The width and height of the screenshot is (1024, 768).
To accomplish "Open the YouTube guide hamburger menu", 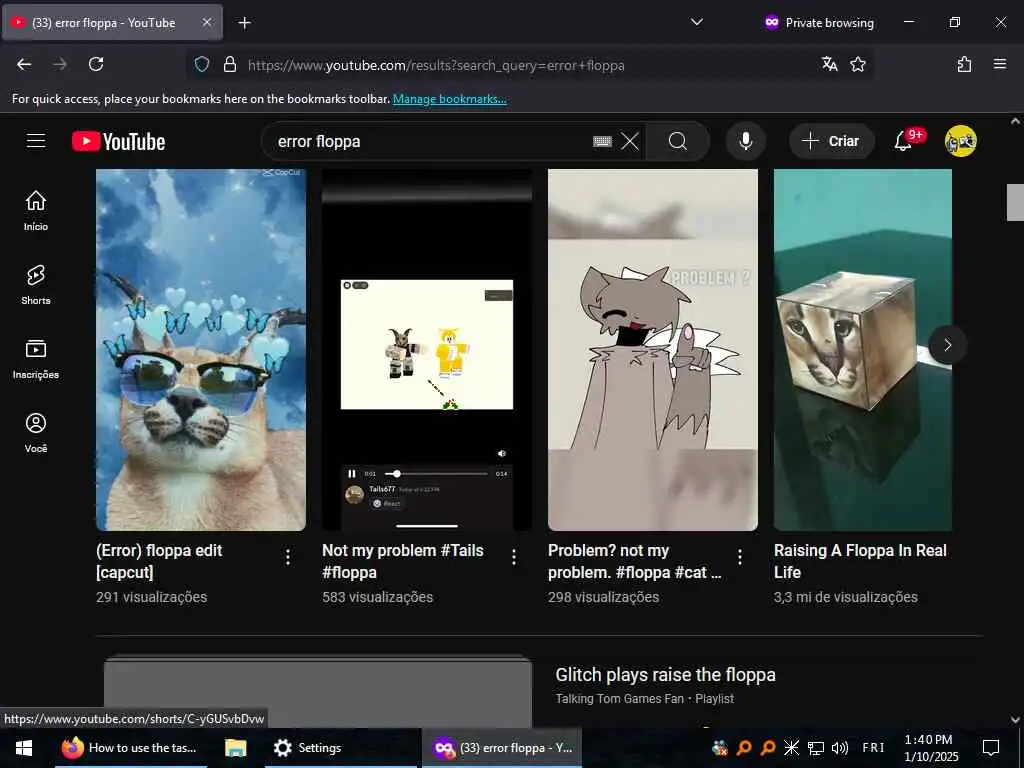I will point(36,141).
